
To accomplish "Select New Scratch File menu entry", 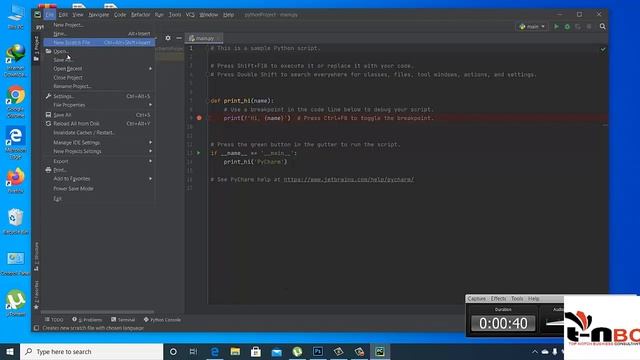I will (x=99, y=42).
